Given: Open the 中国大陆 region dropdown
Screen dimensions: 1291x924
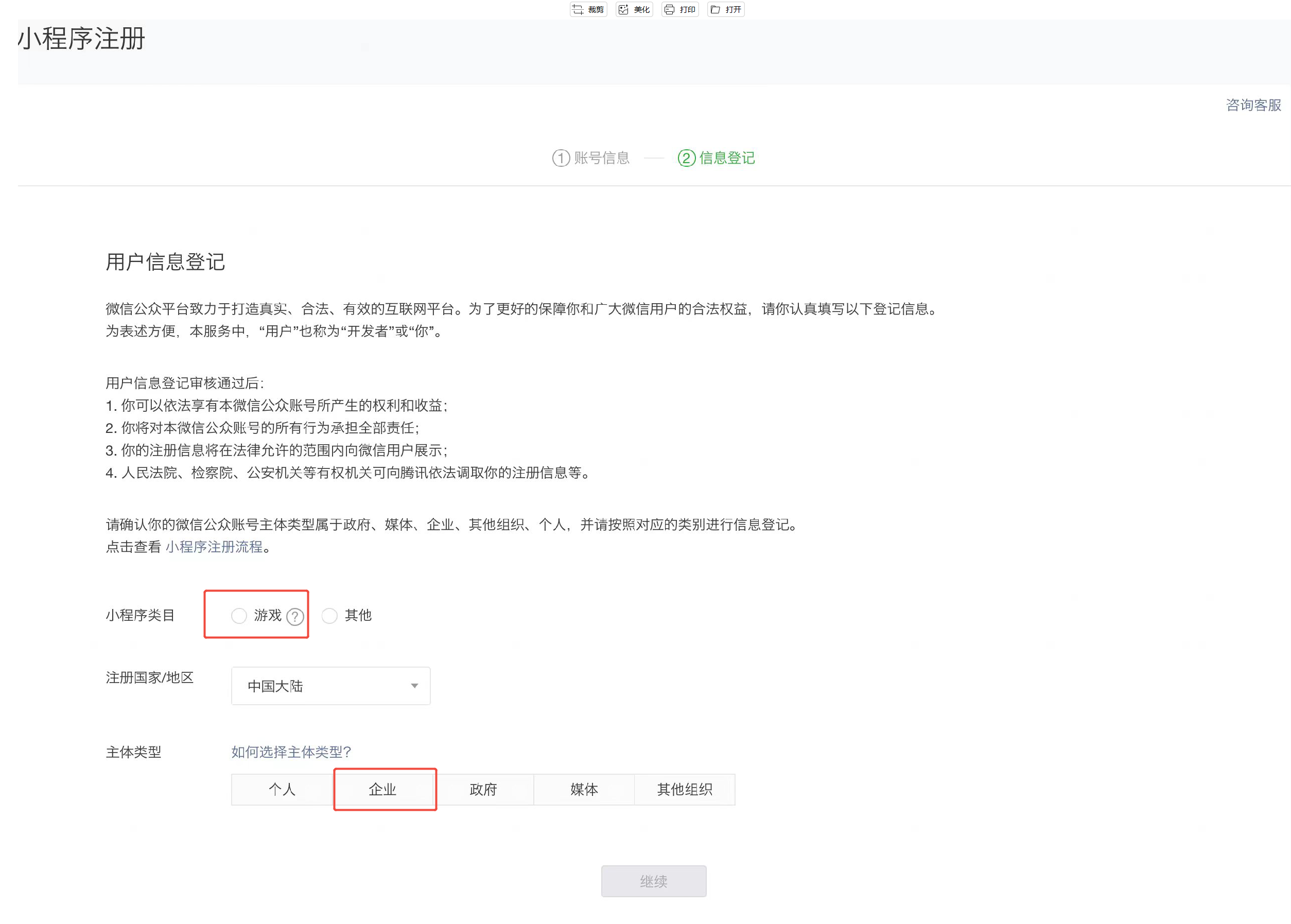Looking at the screenshot, I should click(x=330, y=686).
